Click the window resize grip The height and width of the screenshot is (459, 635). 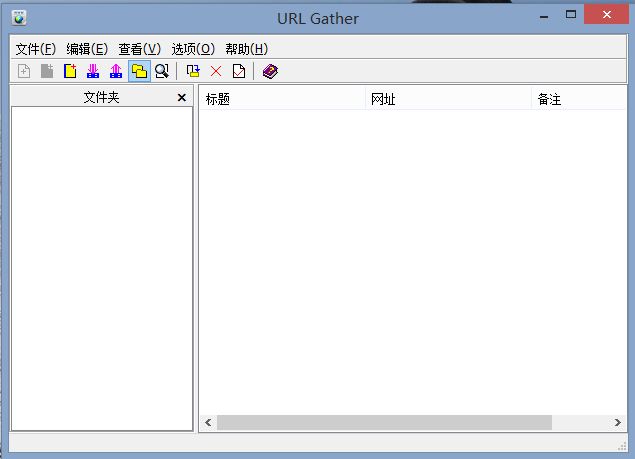[622, 446]
